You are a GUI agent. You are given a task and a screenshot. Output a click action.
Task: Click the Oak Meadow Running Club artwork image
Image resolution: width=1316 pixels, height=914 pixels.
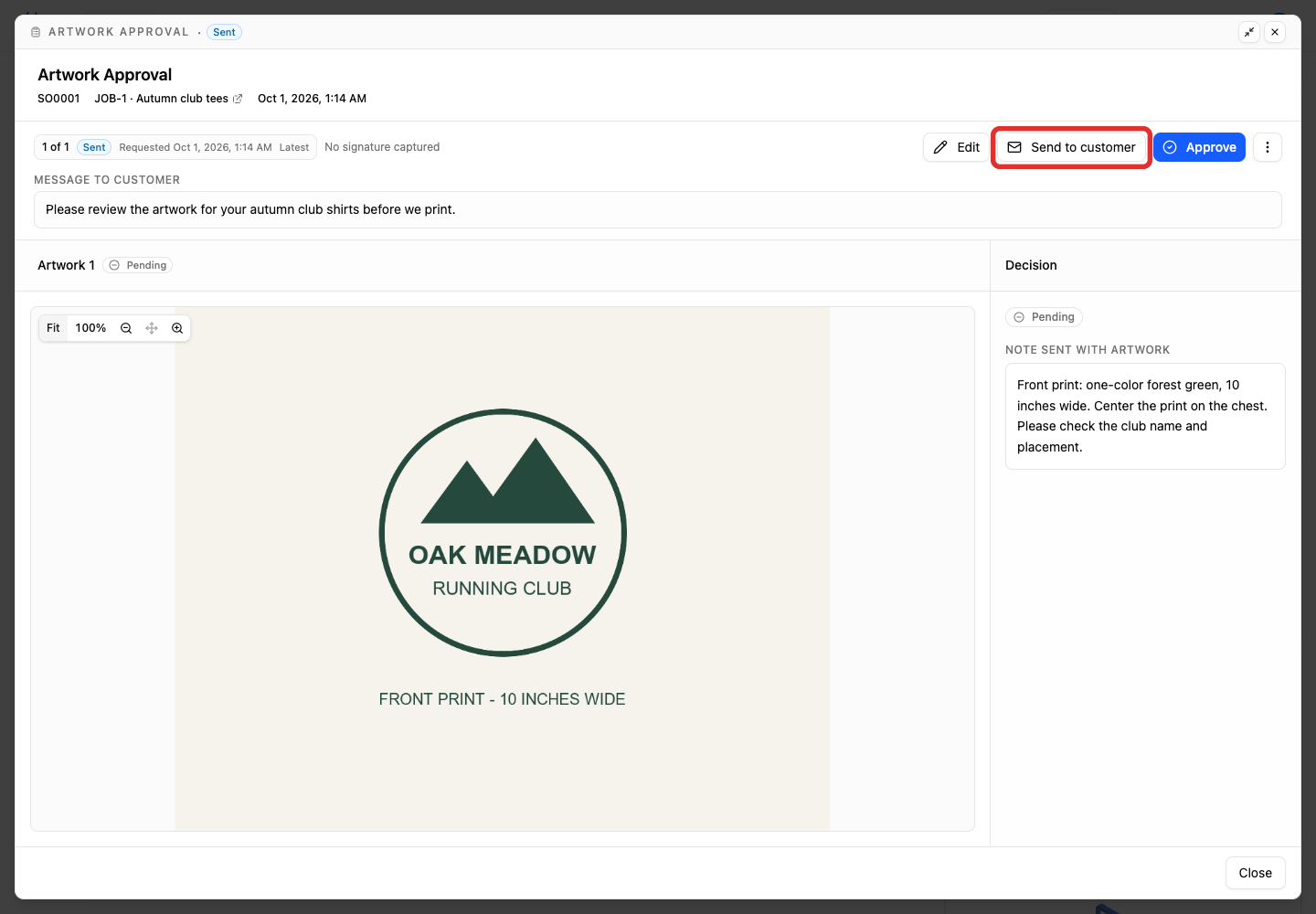(x=503, y=569)
